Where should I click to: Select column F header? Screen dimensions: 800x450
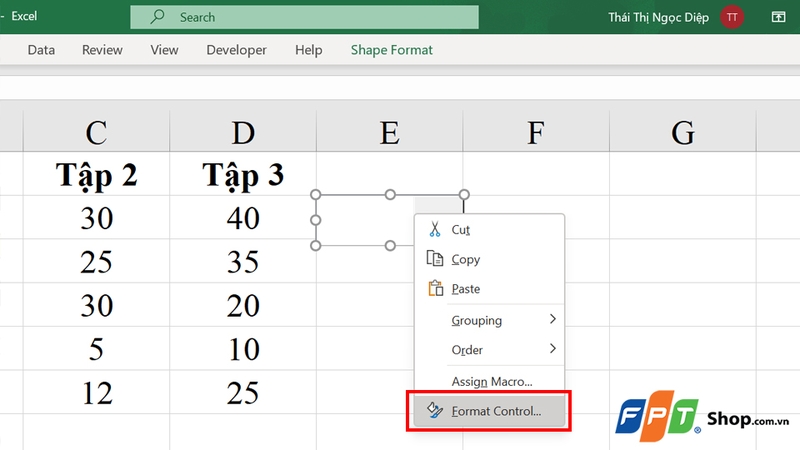tap(536, 132)
